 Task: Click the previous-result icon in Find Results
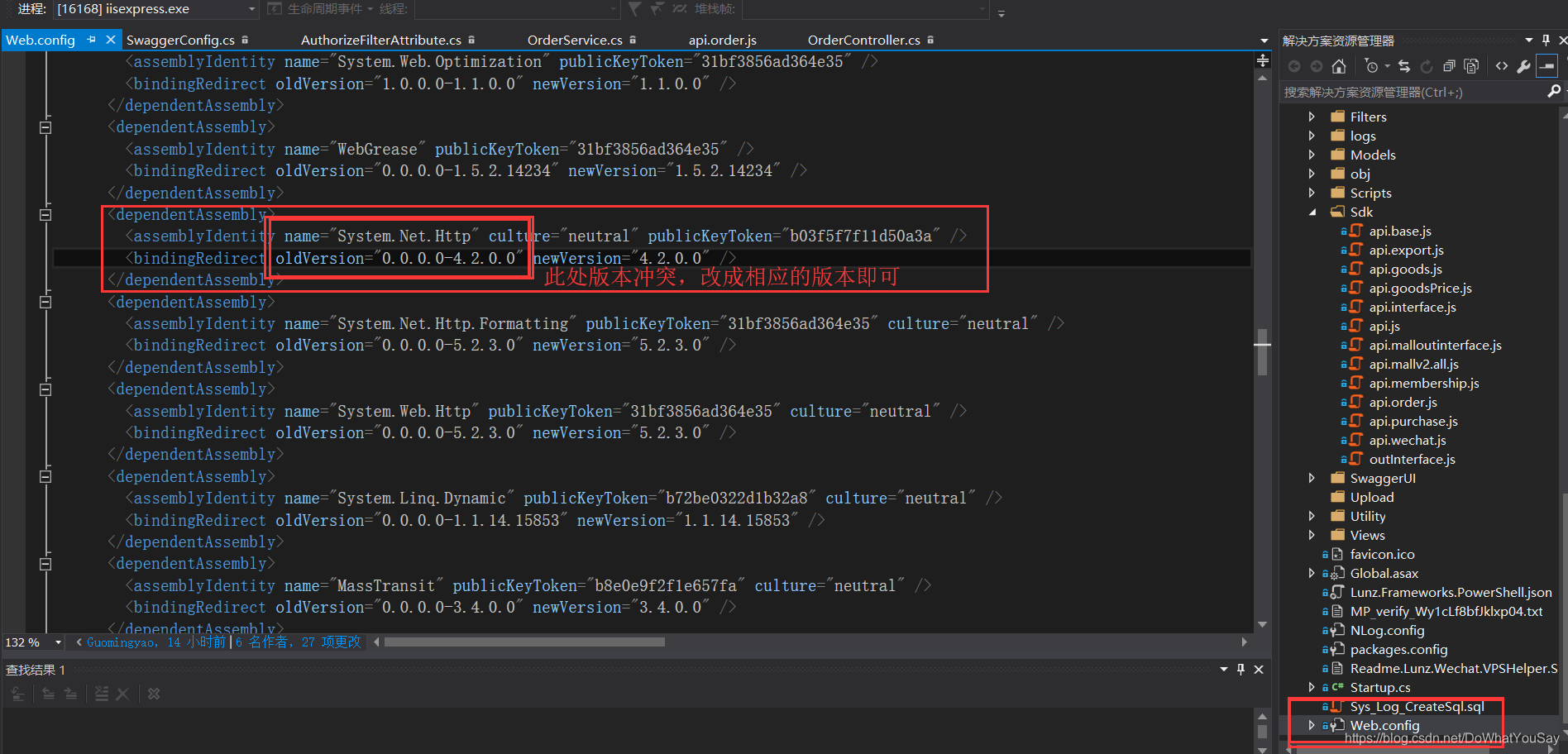coord(49,694)
